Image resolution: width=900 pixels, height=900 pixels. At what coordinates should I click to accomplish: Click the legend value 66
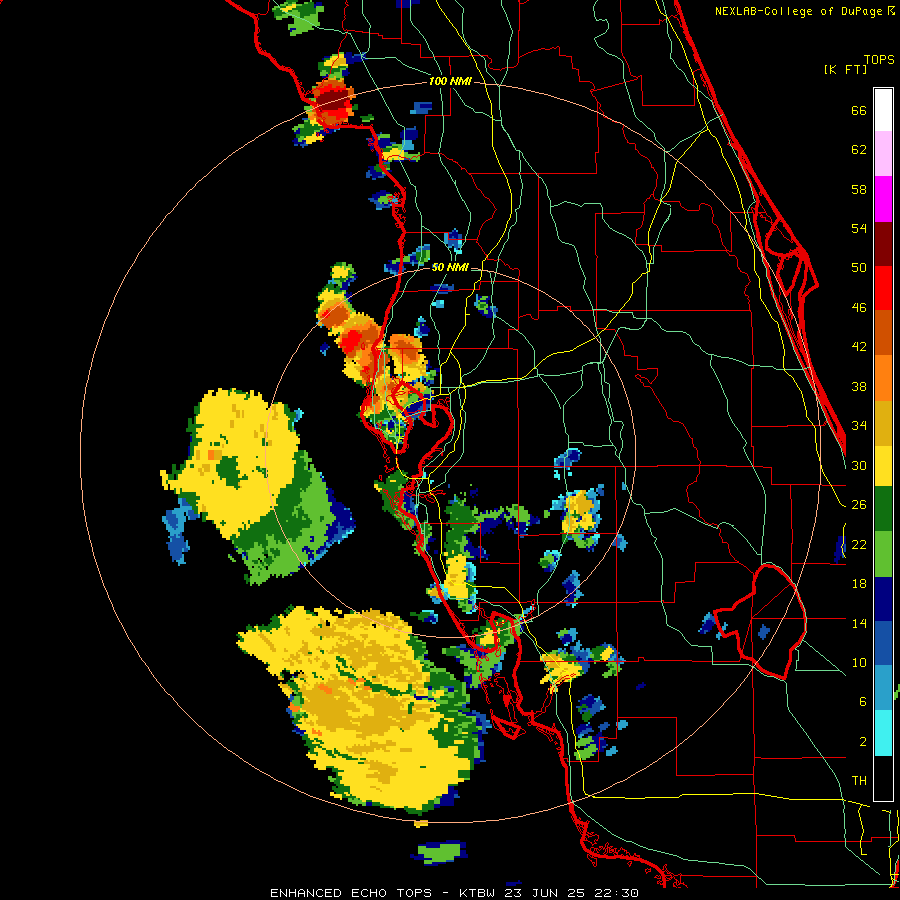(x=859, y=110)
